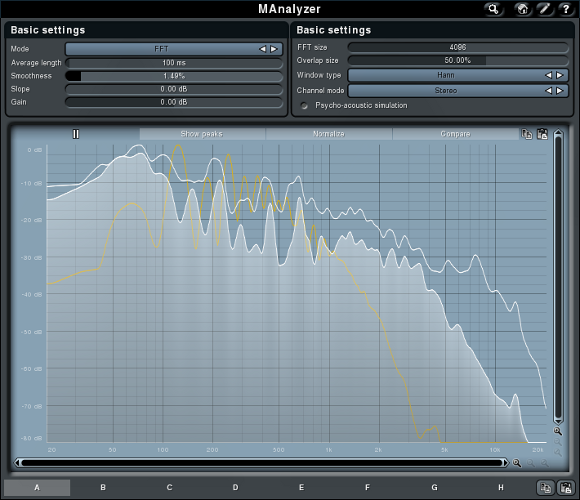Open the magnifier icon in the title bar
Viewport: 580px width, 500px height.
pos(493,9)
